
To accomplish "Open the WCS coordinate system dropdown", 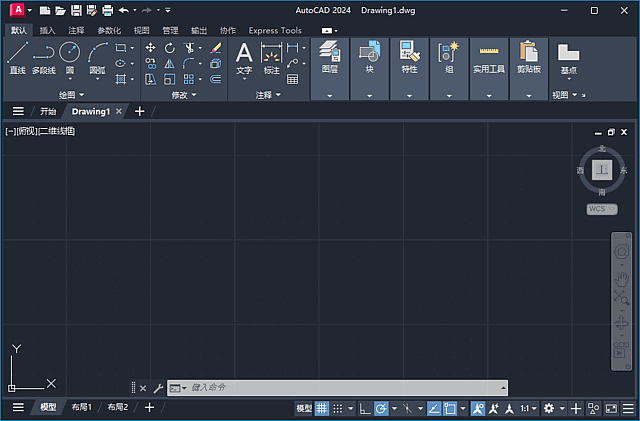I will 601,209.
